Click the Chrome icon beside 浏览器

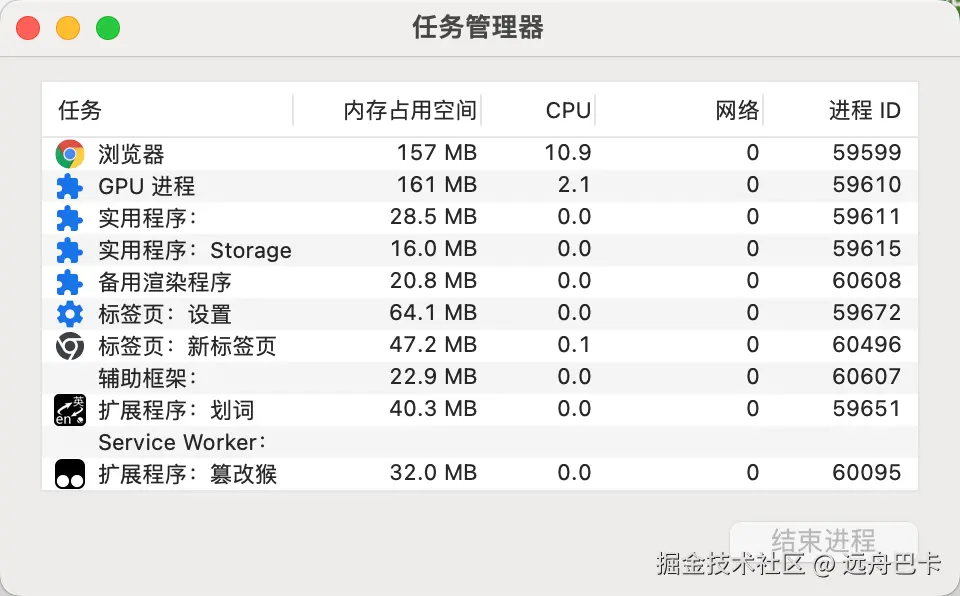click(x=69, y=154)
